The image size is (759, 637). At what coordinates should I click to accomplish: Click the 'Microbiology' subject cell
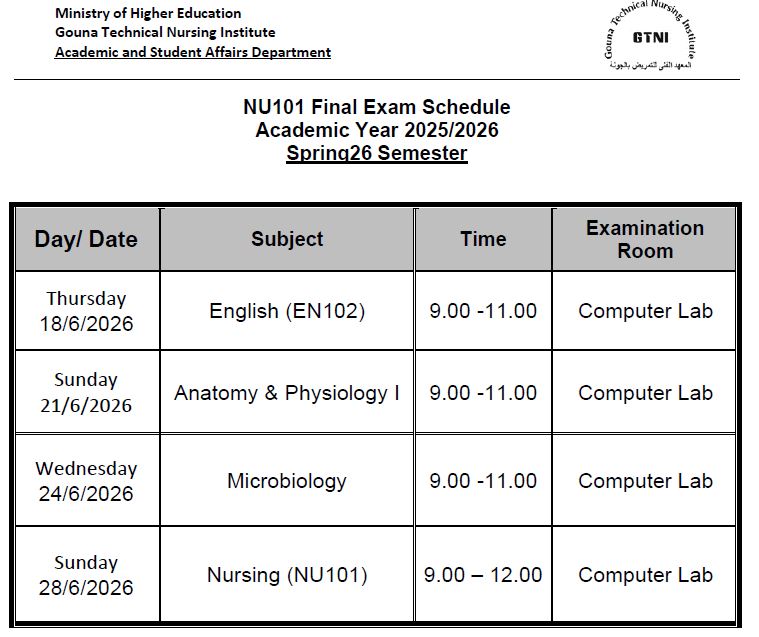tap(287, 481)
